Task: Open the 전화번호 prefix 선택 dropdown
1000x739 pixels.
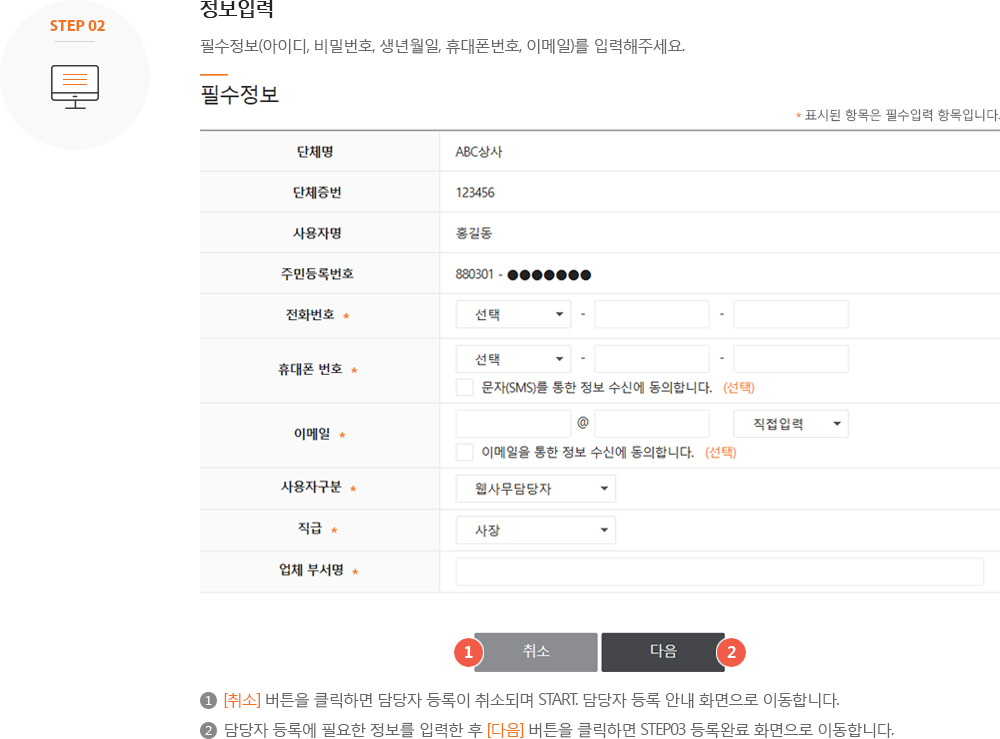Action: pyautogui.click(x=512, y=313)
